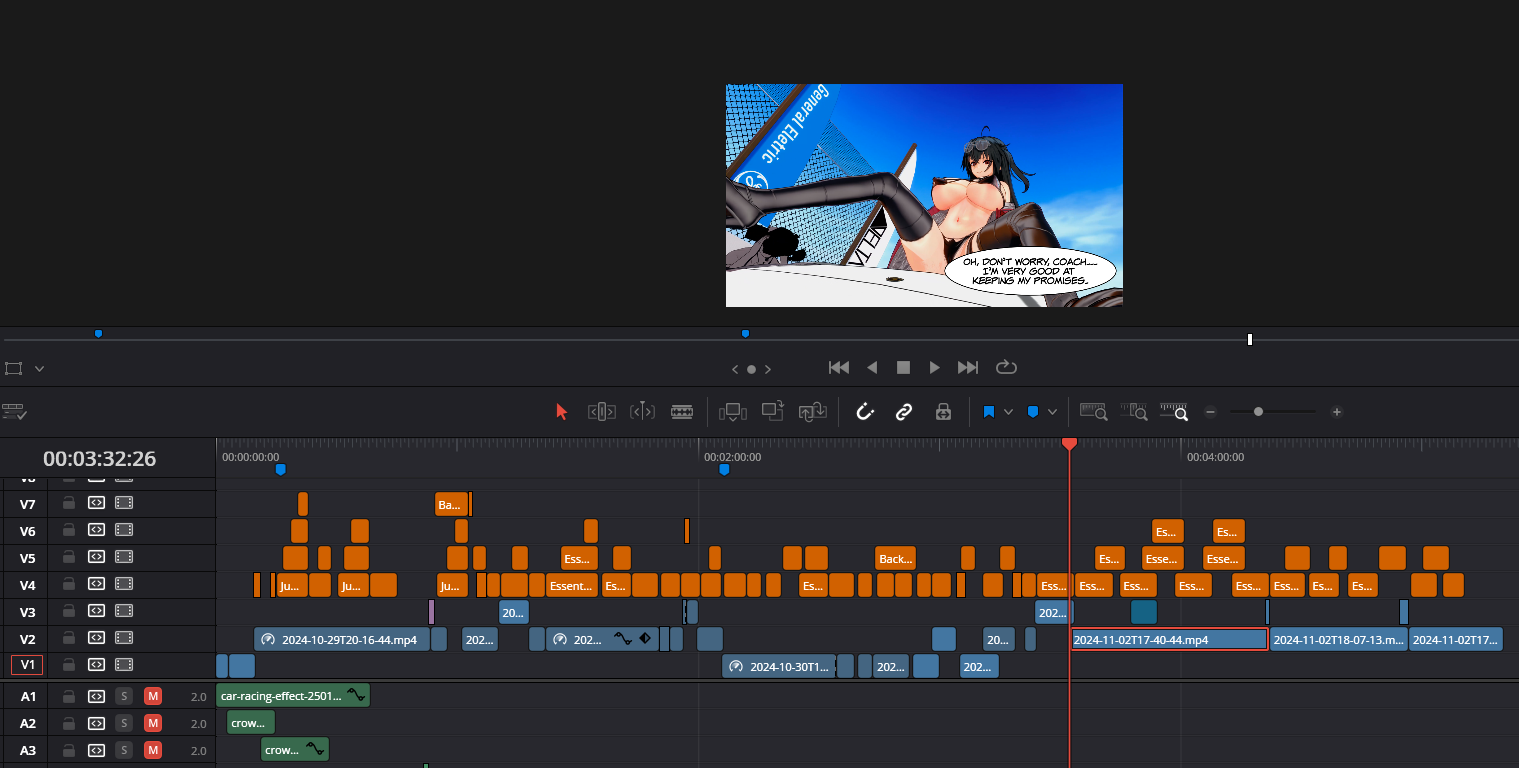Viewport: 1519px width, 768px height.
Task: Disable video track V1 filmstrip icon
Action: (x=124, y=665)
